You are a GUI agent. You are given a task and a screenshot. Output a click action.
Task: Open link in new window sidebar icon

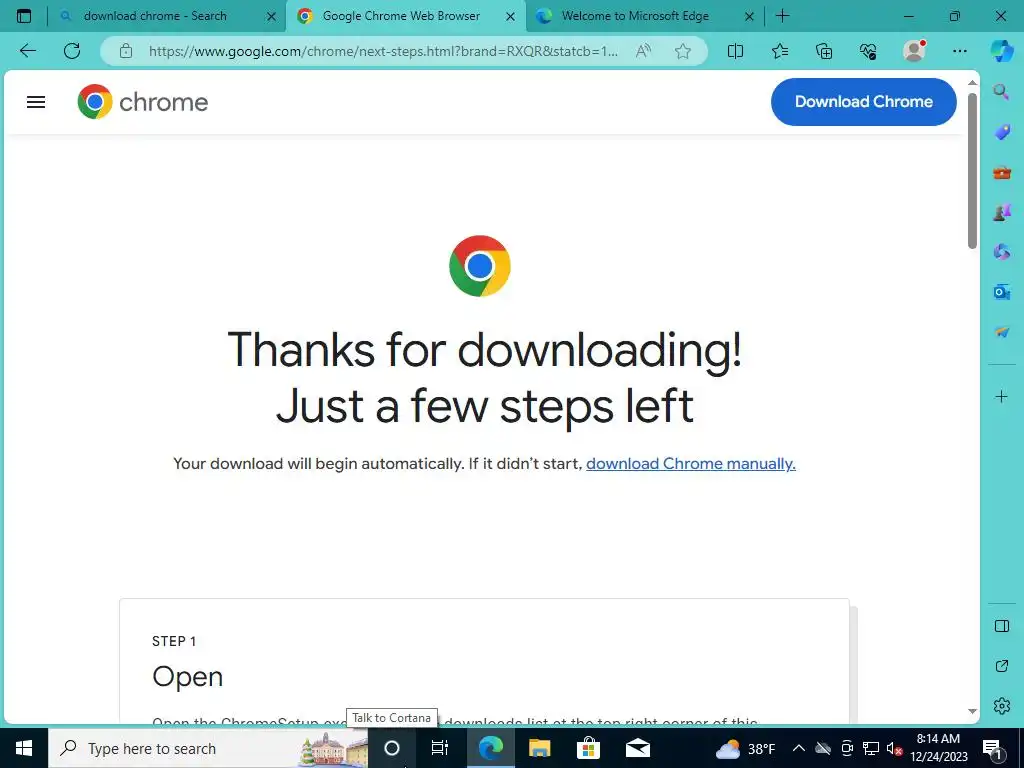(x=1002, y=666)
